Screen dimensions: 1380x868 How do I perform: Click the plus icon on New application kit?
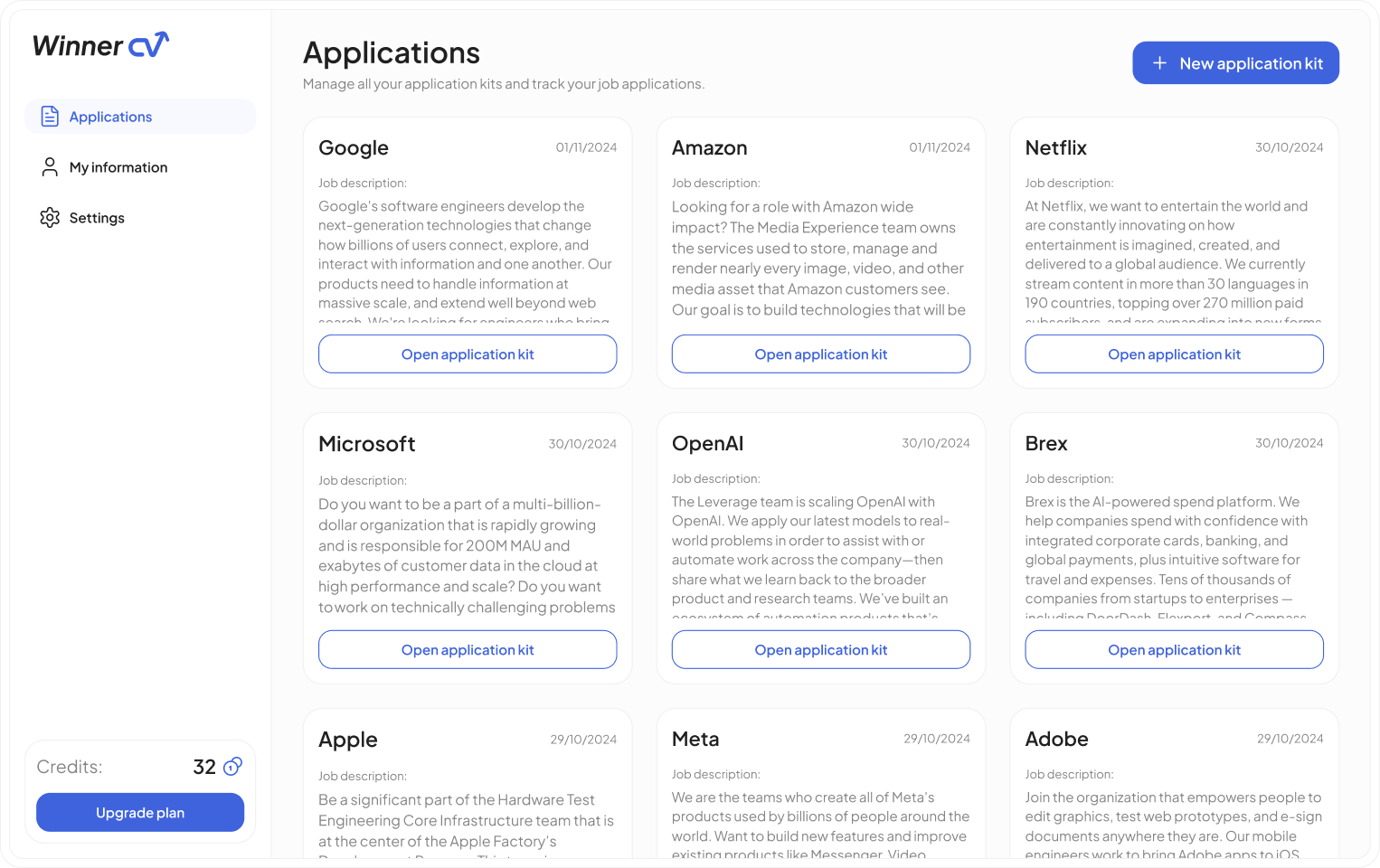click(x=1159, y=63)
